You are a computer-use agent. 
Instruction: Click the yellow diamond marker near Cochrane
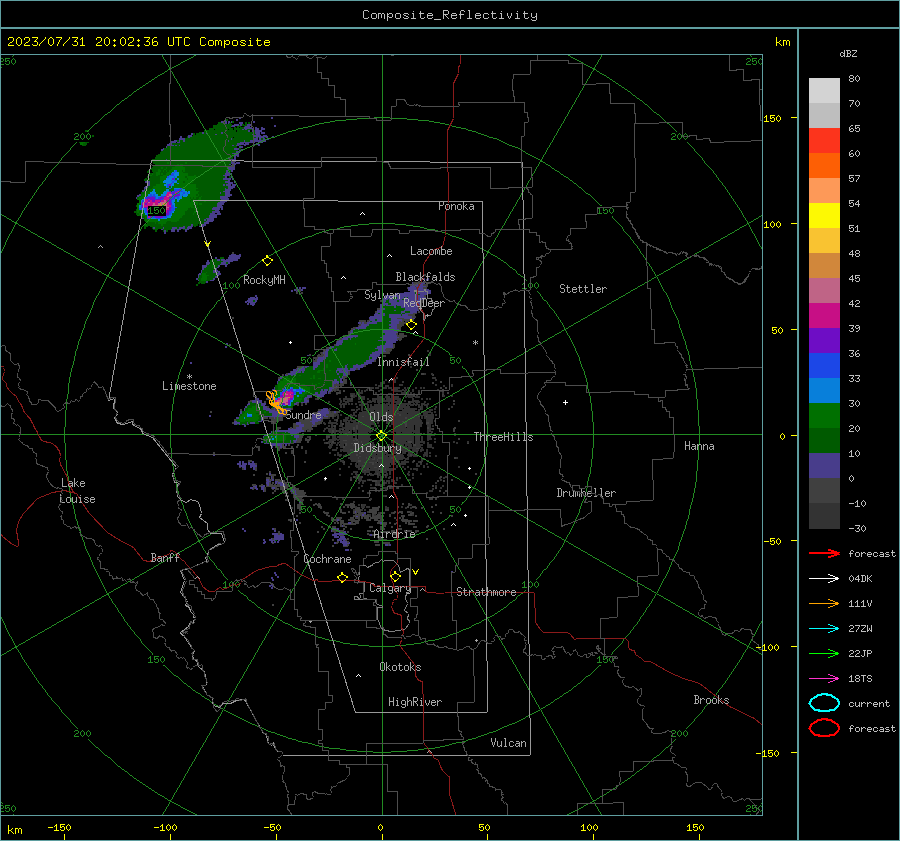point(342,577)
